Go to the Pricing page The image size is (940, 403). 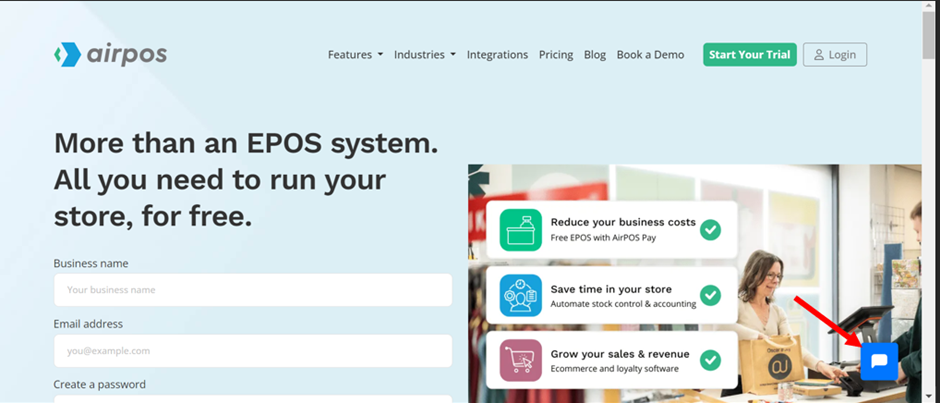[556, 55]
